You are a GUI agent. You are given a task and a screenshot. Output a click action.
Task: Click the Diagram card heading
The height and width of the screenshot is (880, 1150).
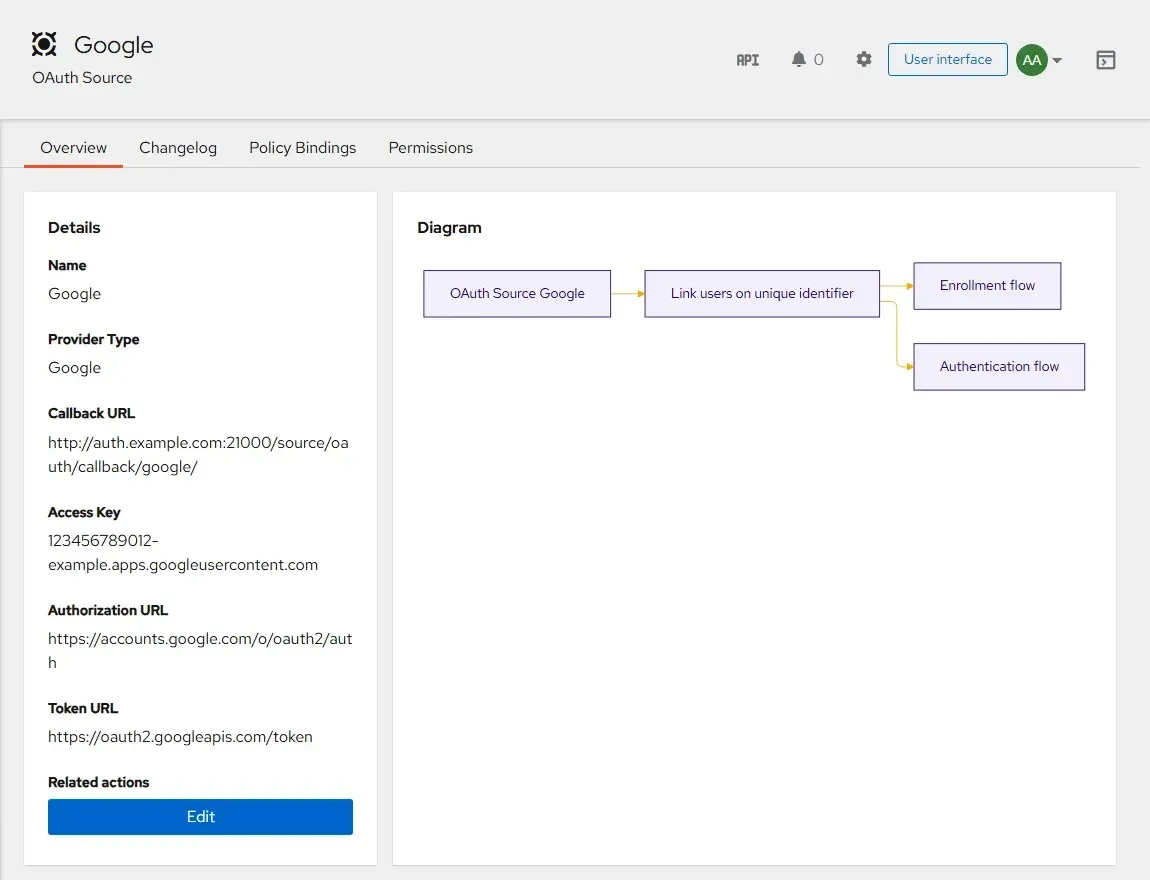pos(450,227)
